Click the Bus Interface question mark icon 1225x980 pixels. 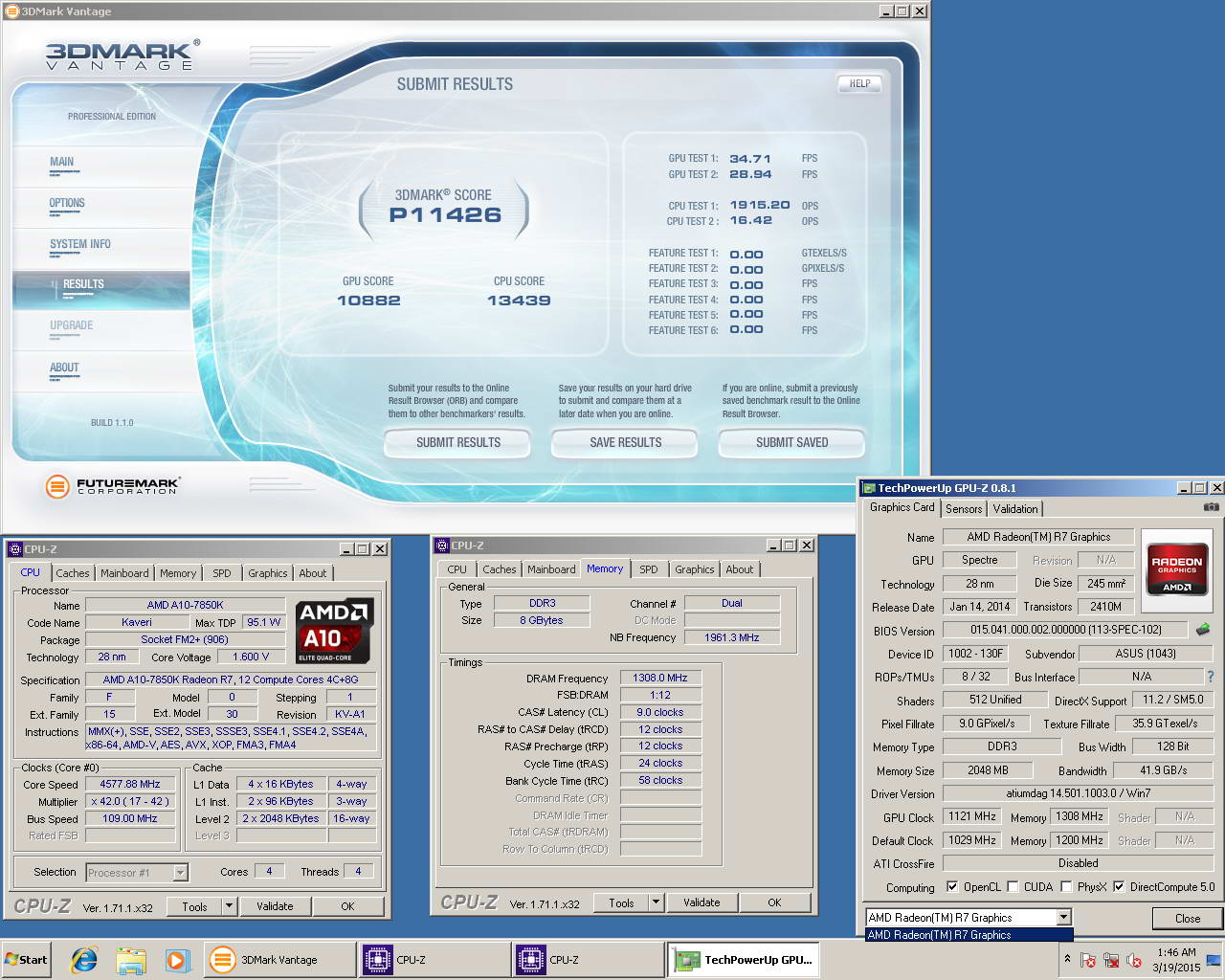tap(1211, 677)
